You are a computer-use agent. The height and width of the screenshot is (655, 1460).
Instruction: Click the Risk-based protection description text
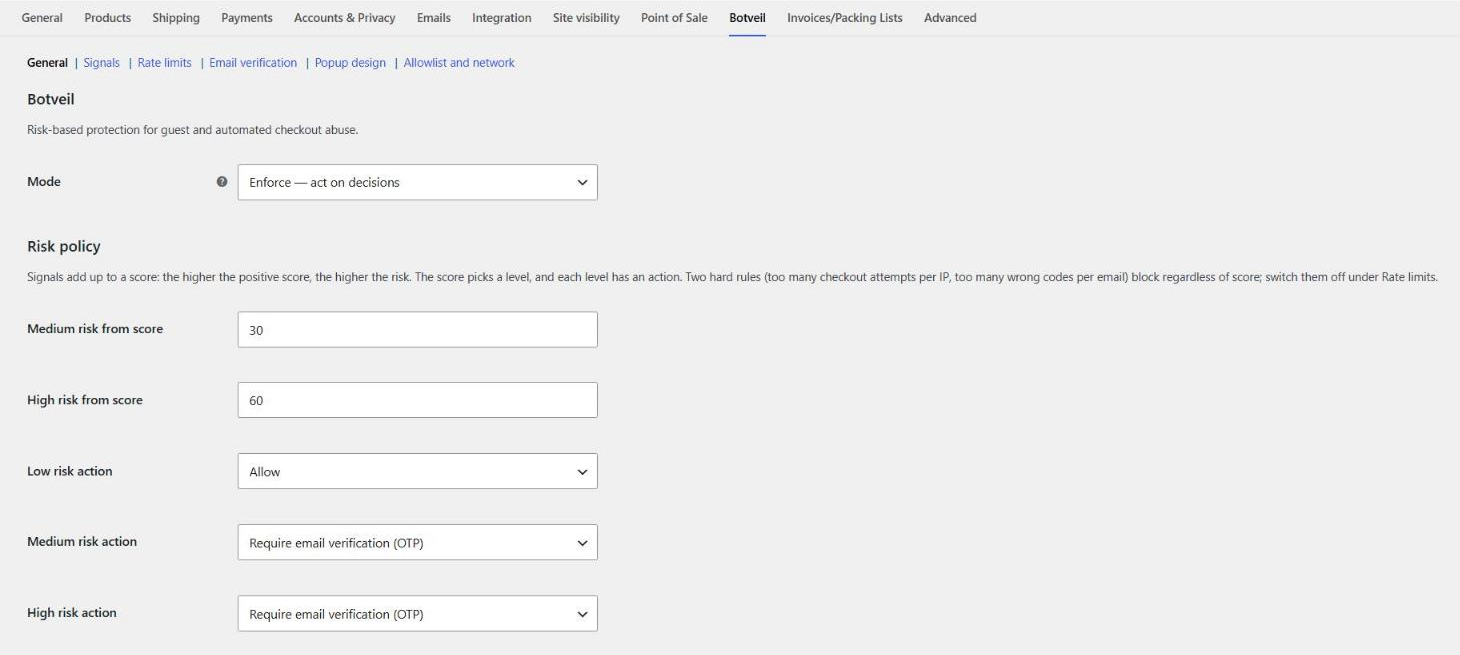(192, 130)
